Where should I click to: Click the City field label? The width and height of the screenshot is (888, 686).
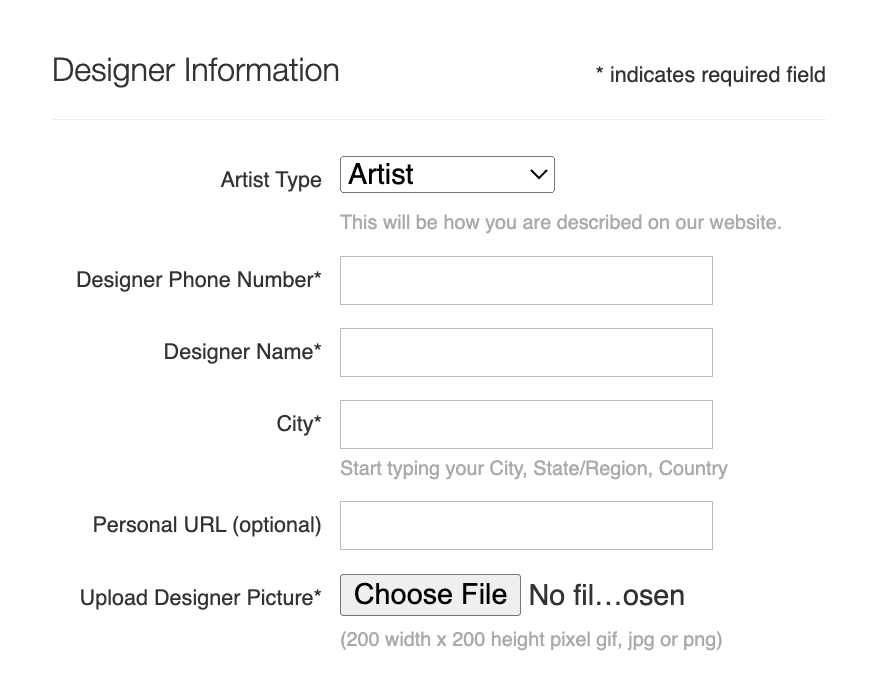tap(299, 424)
